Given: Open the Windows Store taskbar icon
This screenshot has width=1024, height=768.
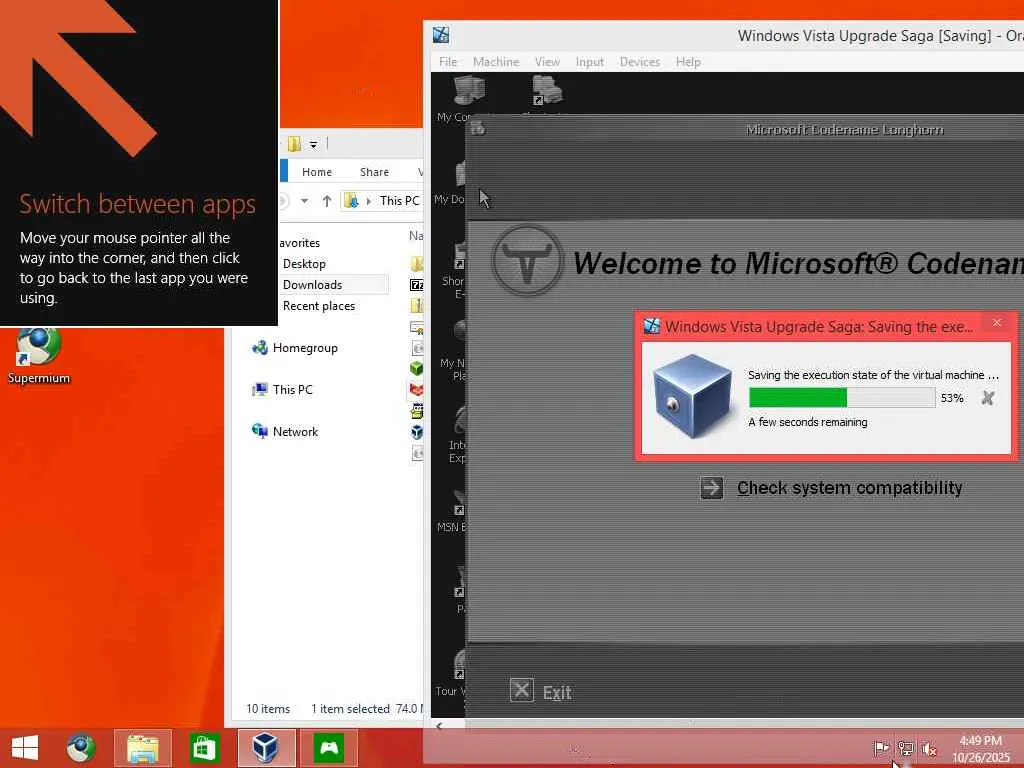Looking at the screenshot, I should click(x=204, y=748).
